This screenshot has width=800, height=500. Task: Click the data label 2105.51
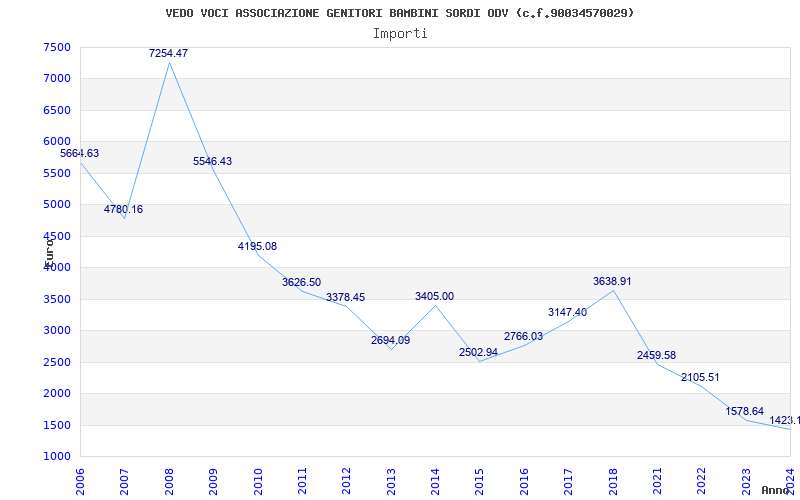[x=700, y=378]
